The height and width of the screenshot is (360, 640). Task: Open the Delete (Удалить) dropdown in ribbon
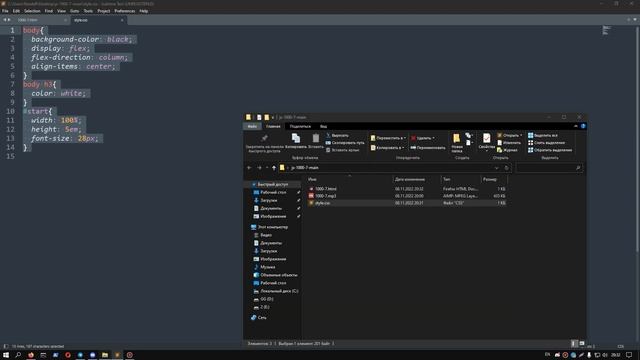[x=422, y=138]
